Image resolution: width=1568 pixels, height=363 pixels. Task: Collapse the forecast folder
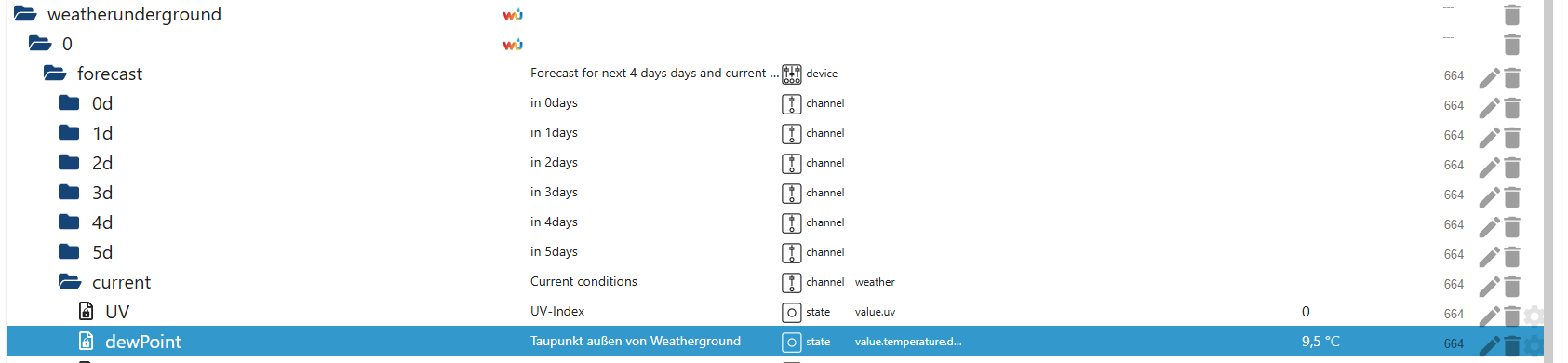coord(55,74)
